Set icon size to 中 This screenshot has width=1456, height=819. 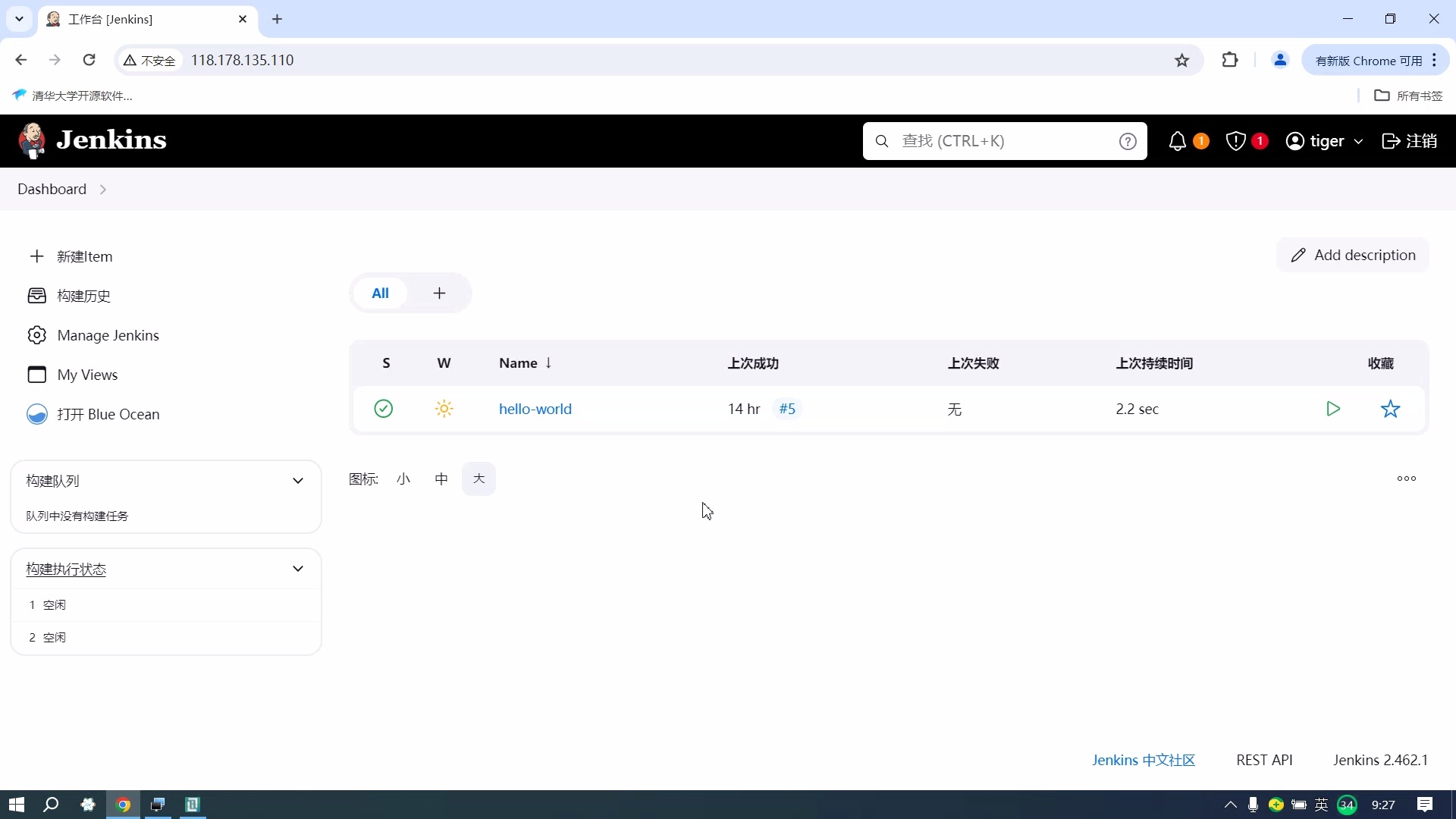[x=441, y=479]
